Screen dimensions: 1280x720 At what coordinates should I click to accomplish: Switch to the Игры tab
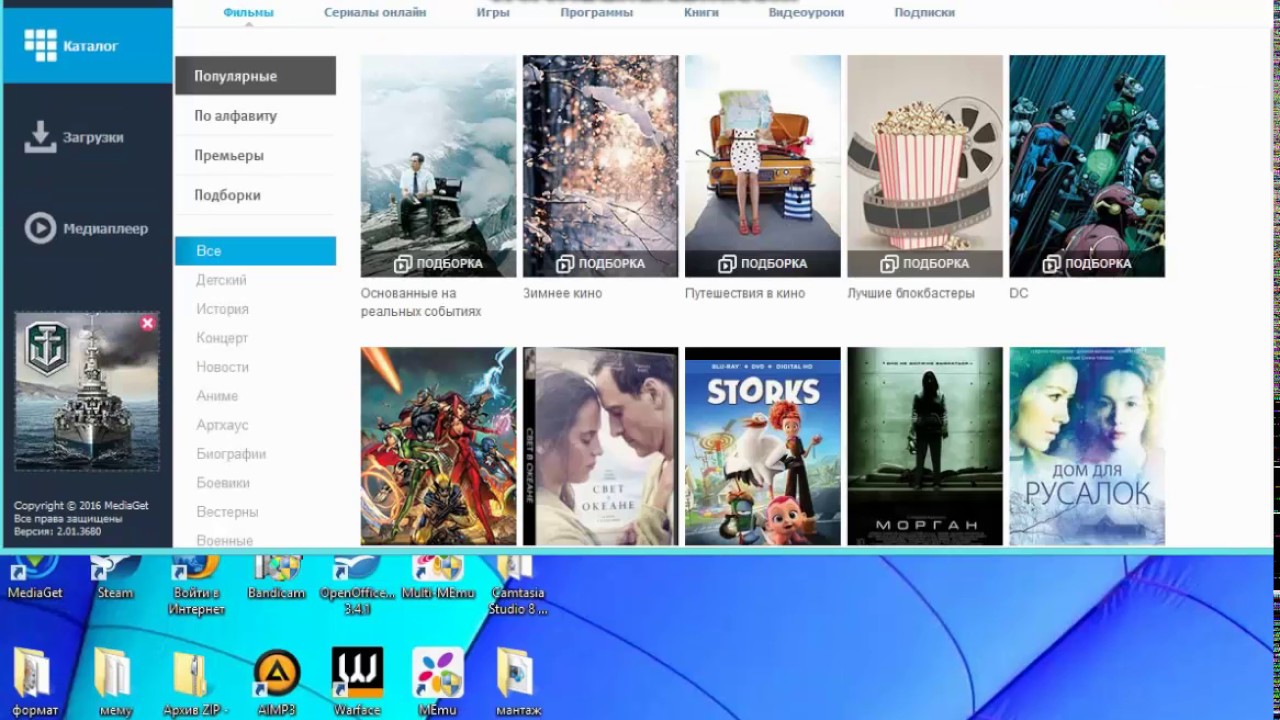click(493, 13)
